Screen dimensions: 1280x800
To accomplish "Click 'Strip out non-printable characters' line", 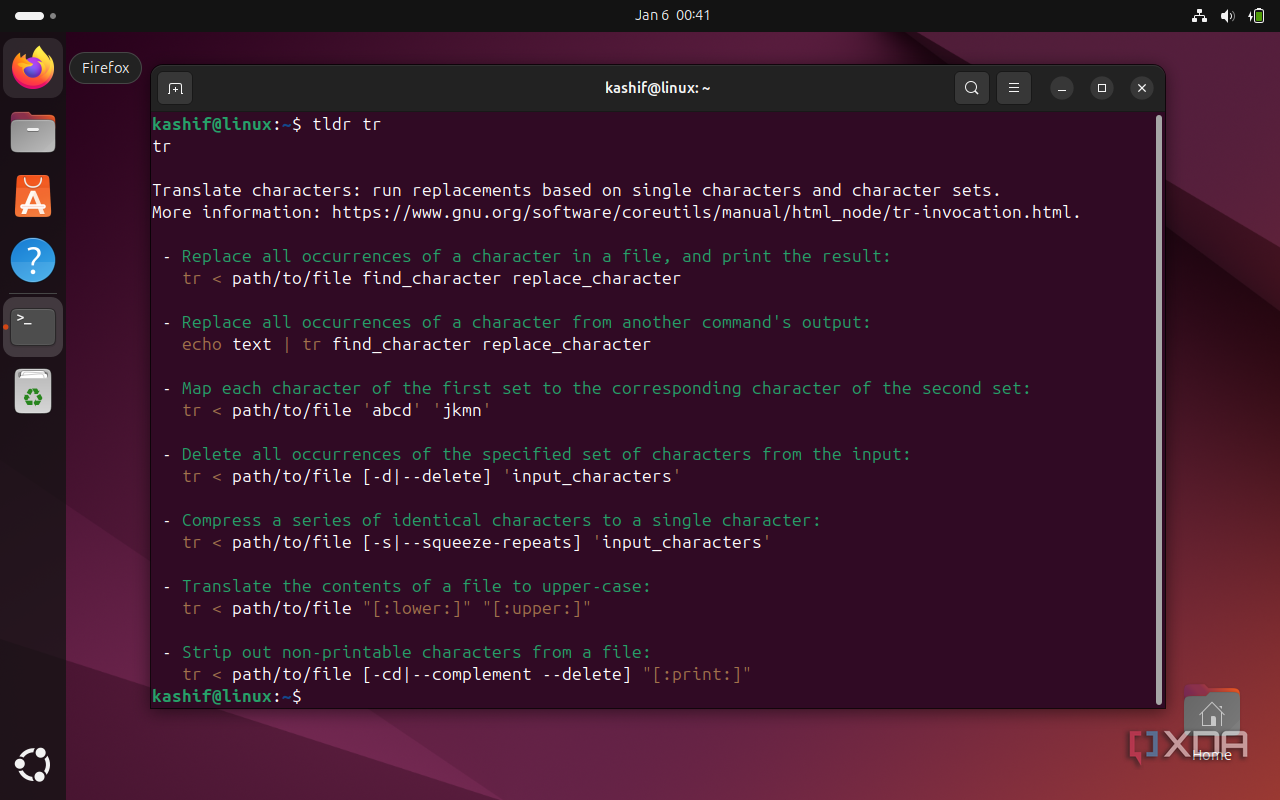I will click(416, 652).
